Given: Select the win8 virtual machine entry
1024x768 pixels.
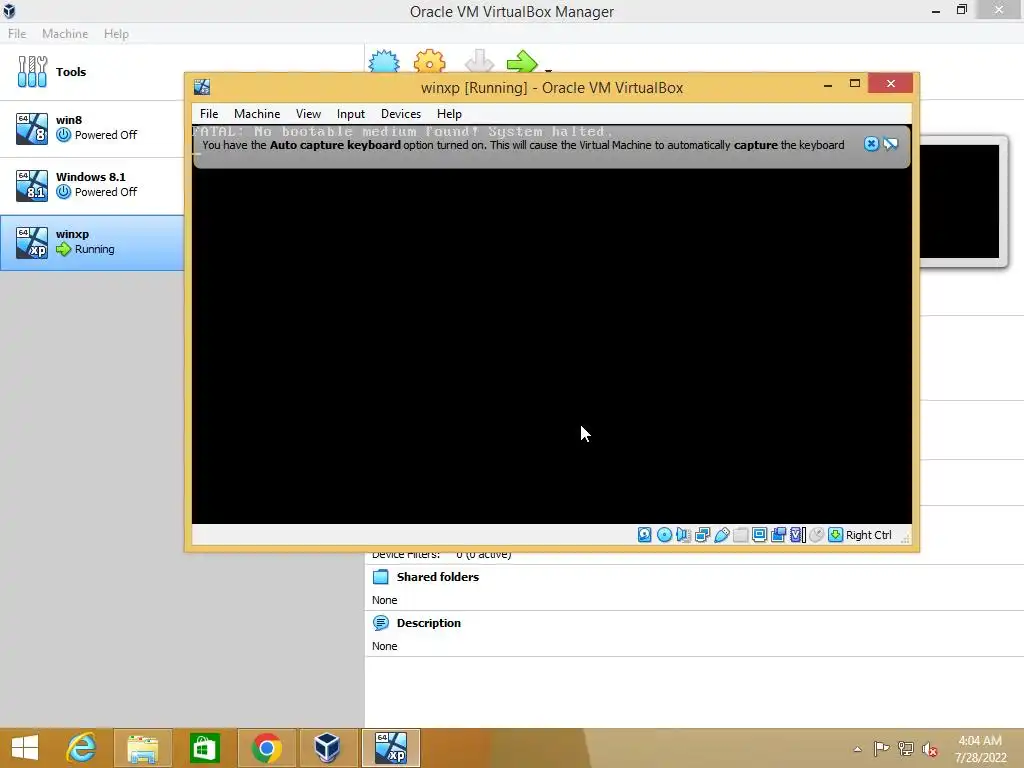Looking at the screenshot, I should coord(91,128).
